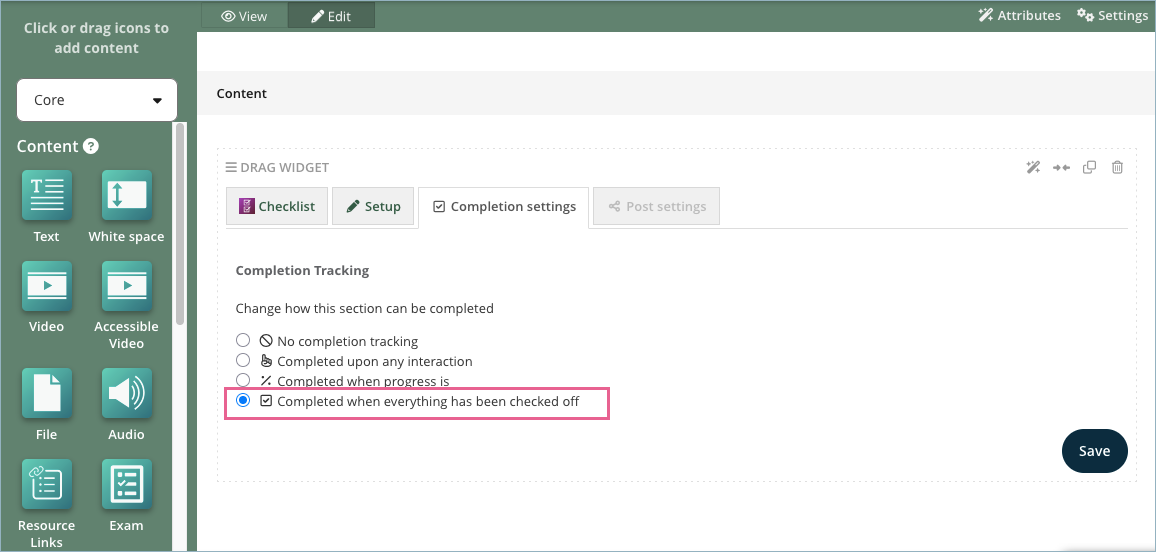Open the Checklist tab
Image resolution: width=1156 pixels, height=552 pixels.
click(276, 206)
